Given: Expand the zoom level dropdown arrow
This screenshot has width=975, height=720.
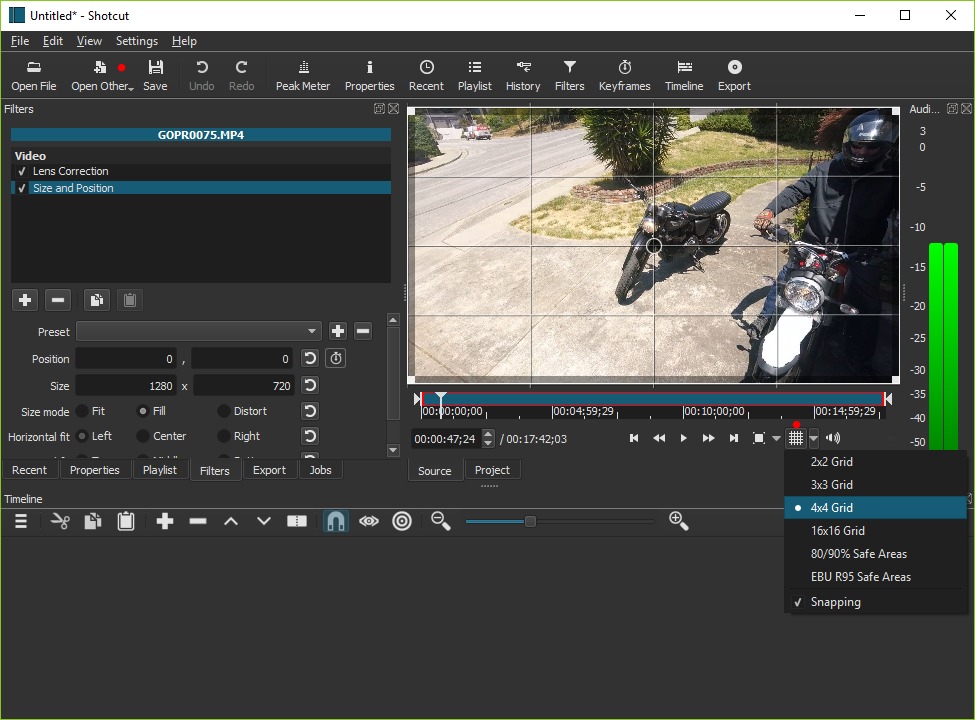Looking at the screenshot, I should click(x=776, y=438).
